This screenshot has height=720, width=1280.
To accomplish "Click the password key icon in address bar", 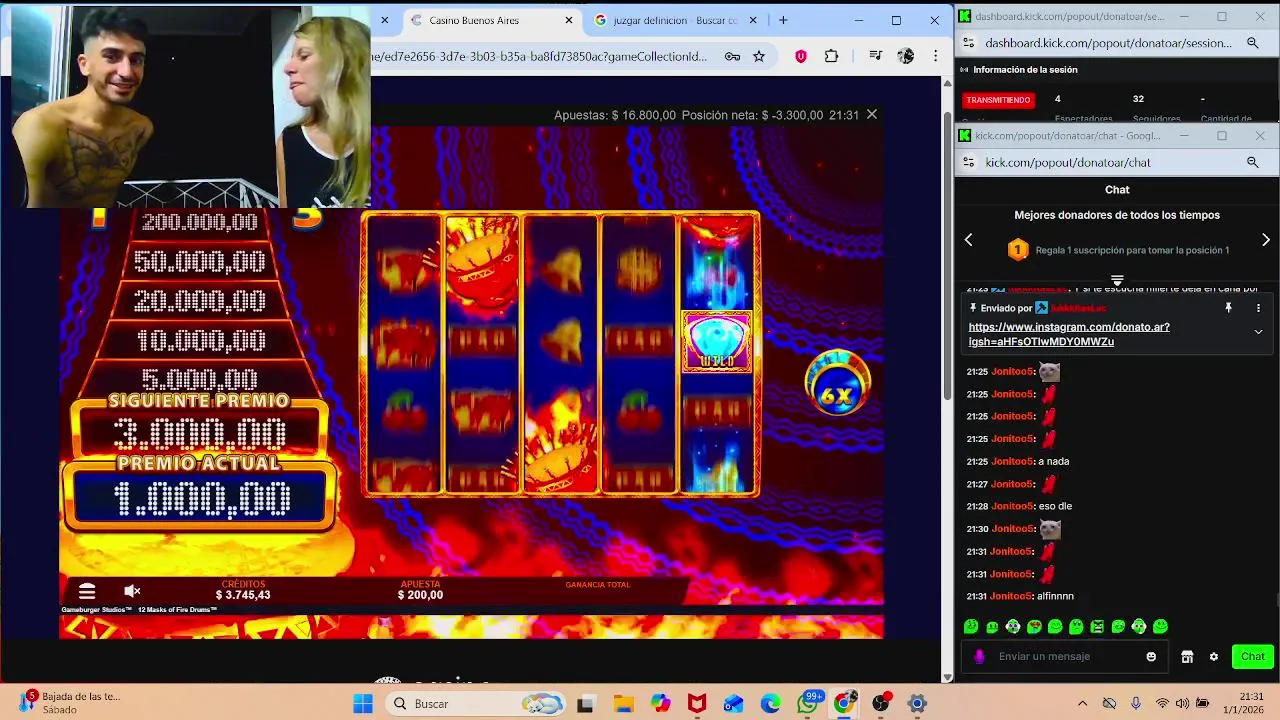I will 732,56.
